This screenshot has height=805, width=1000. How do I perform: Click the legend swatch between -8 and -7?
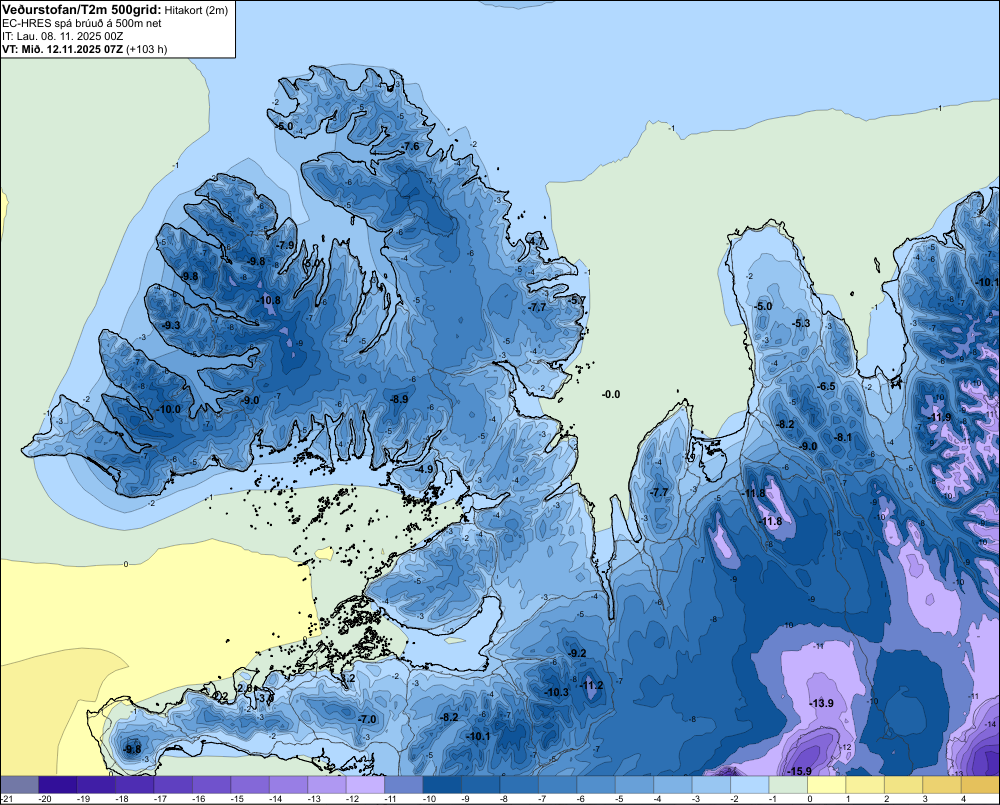click(519, 785)
